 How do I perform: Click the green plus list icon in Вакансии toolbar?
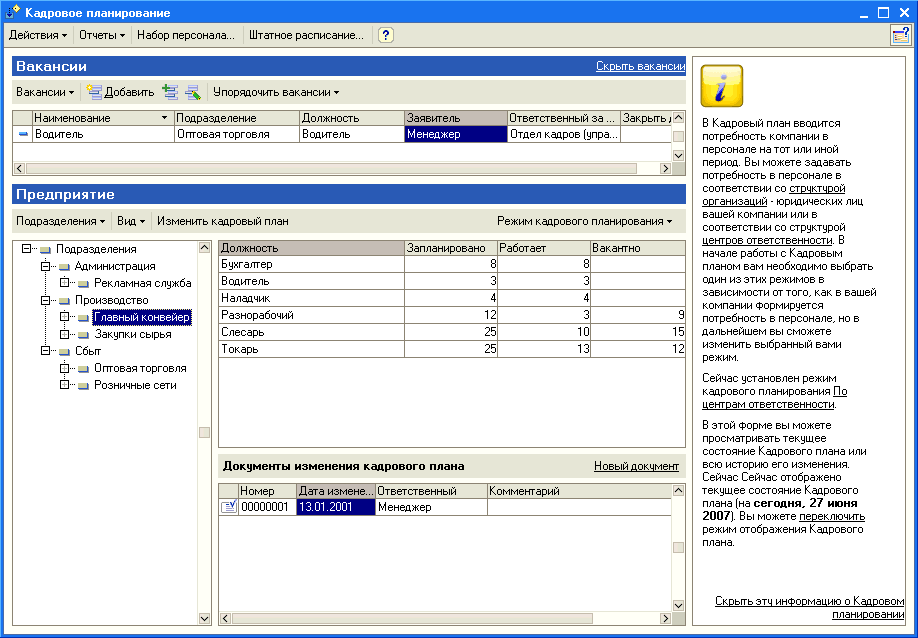pyautogui.click(x=170, y=92)
